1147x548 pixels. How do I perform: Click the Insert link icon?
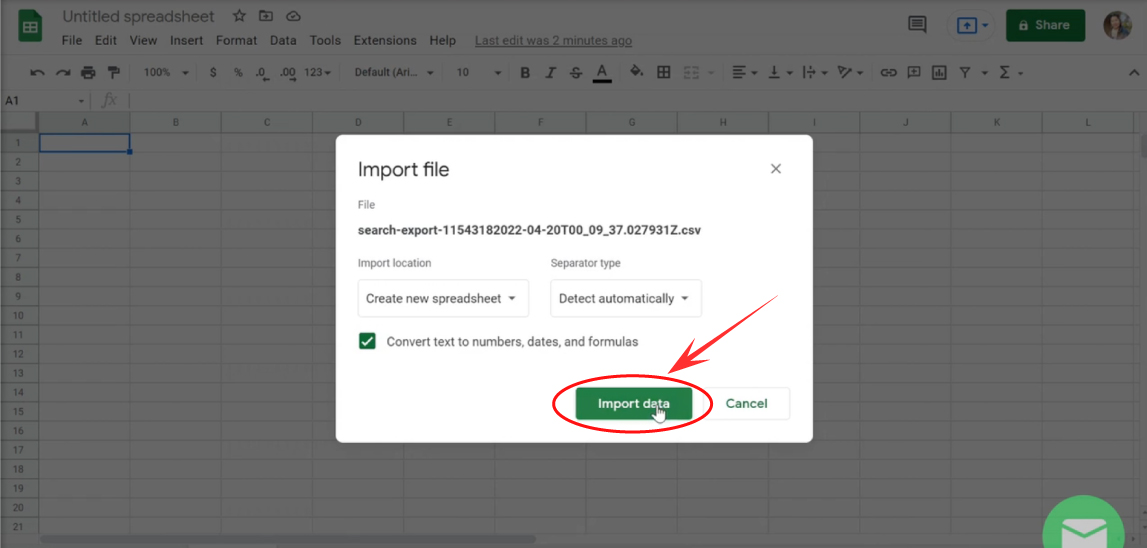(888, 72)
